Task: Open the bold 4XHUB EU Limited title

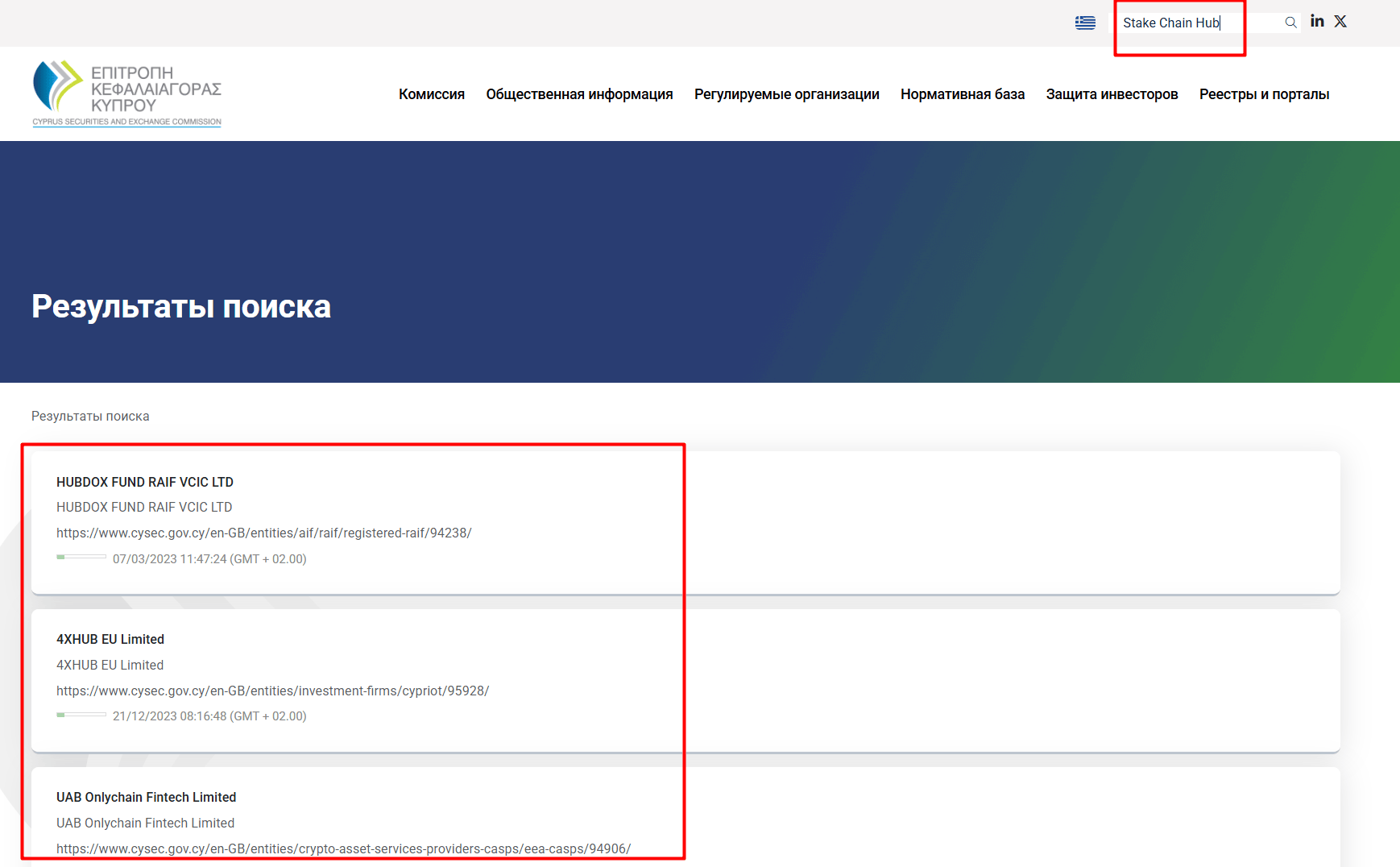Action: coord(110,639)
